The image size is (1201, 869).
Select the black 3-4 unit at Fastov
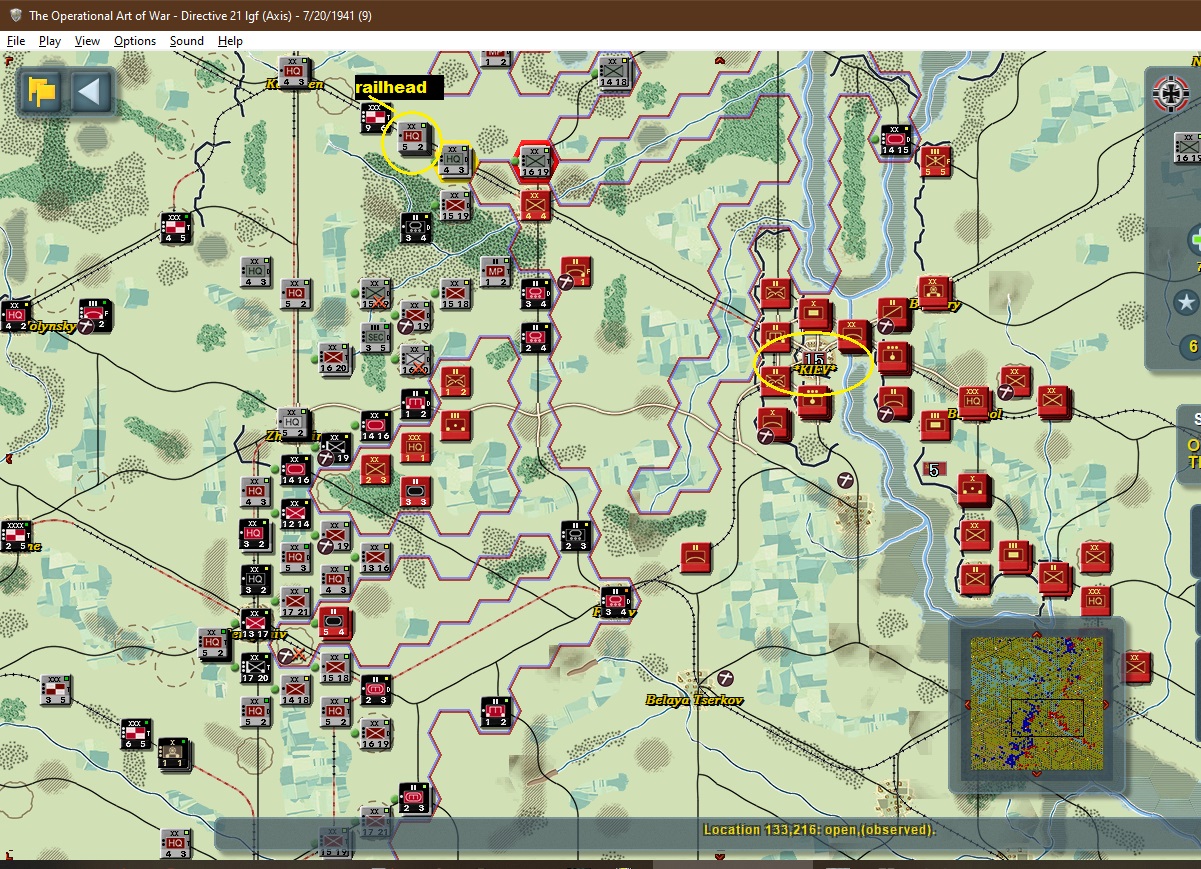615,601
